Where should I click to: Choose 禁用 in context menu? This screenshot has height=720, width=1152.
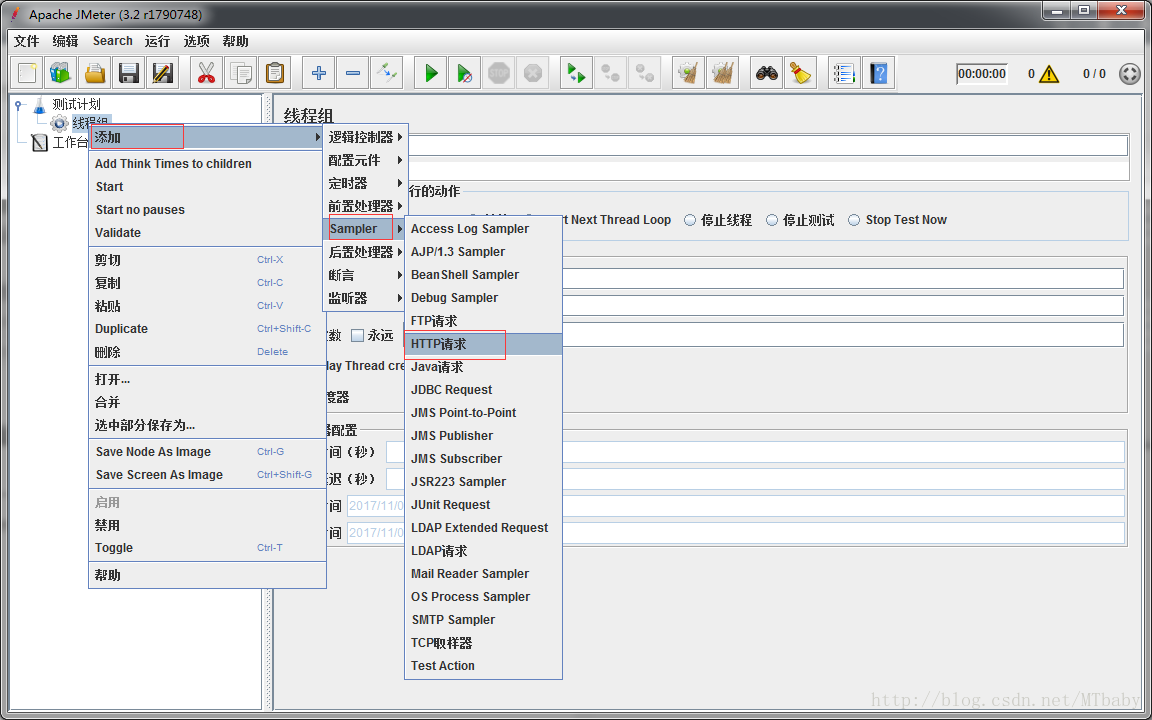[206, 525]
